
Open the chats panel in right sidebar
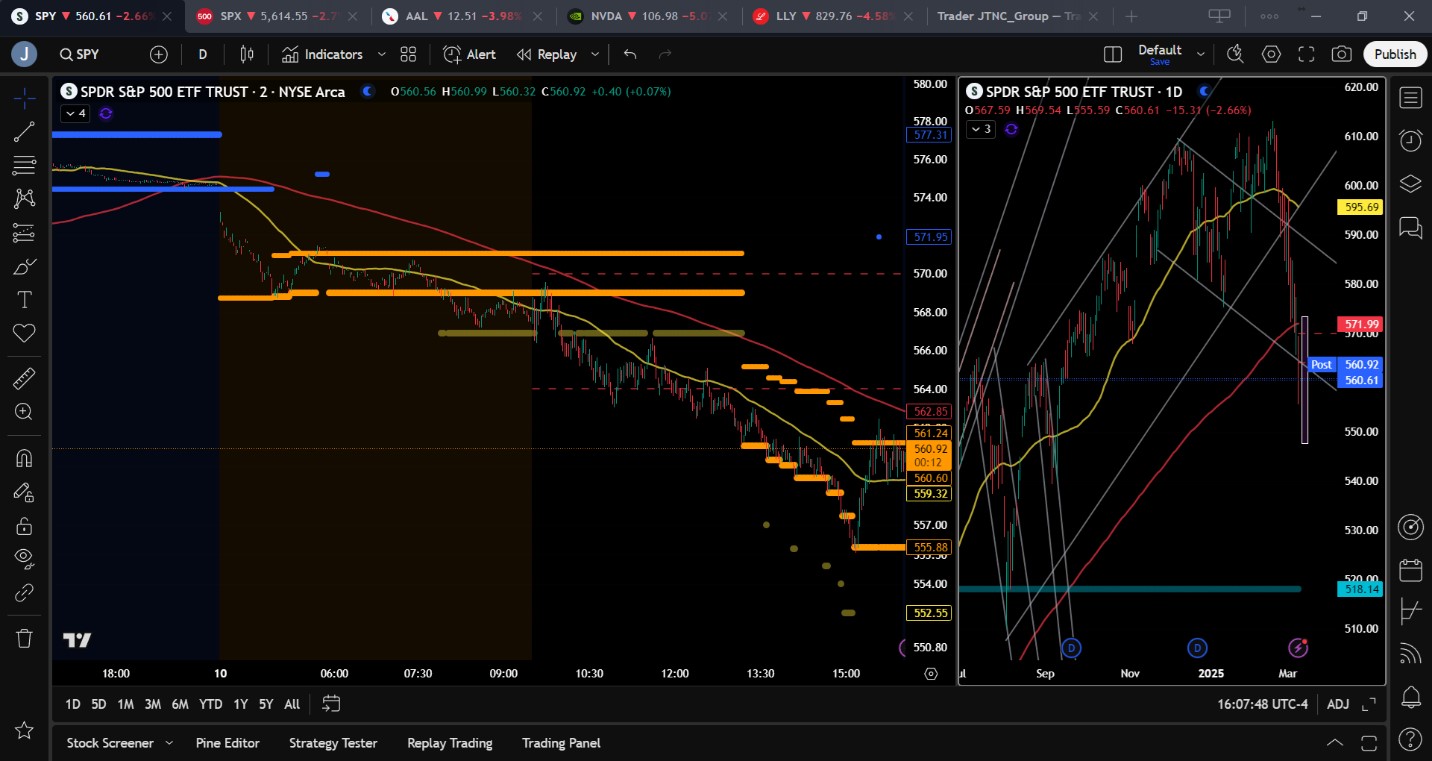(x=1411, y=228)
